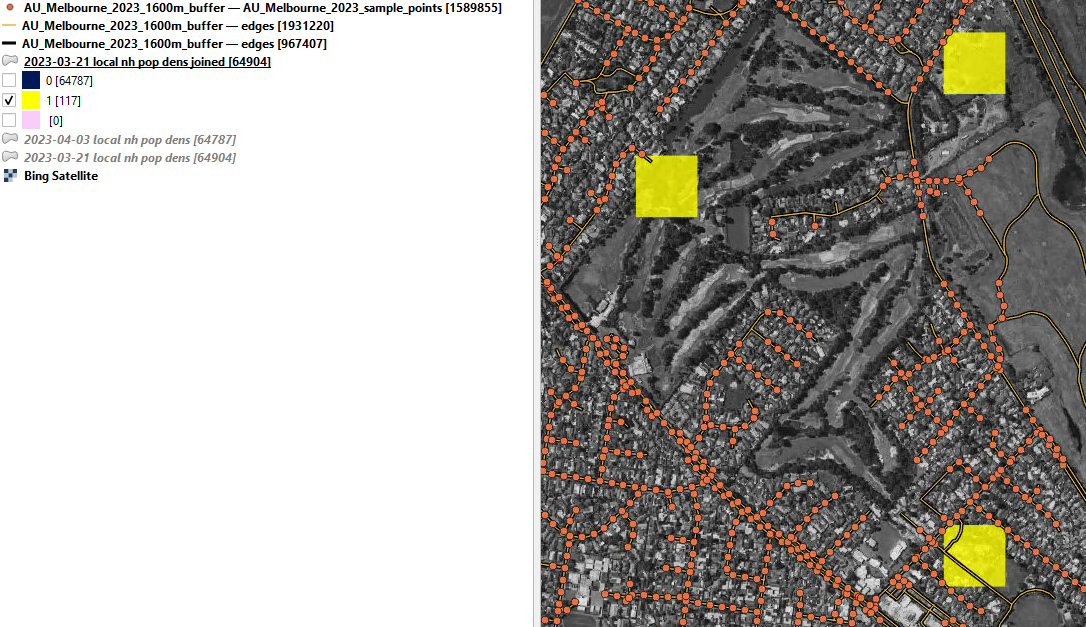Screen dimensions: 1086x627
Task: Click the dark blue 0 class swatch
Action: click(x=31, y=80)
